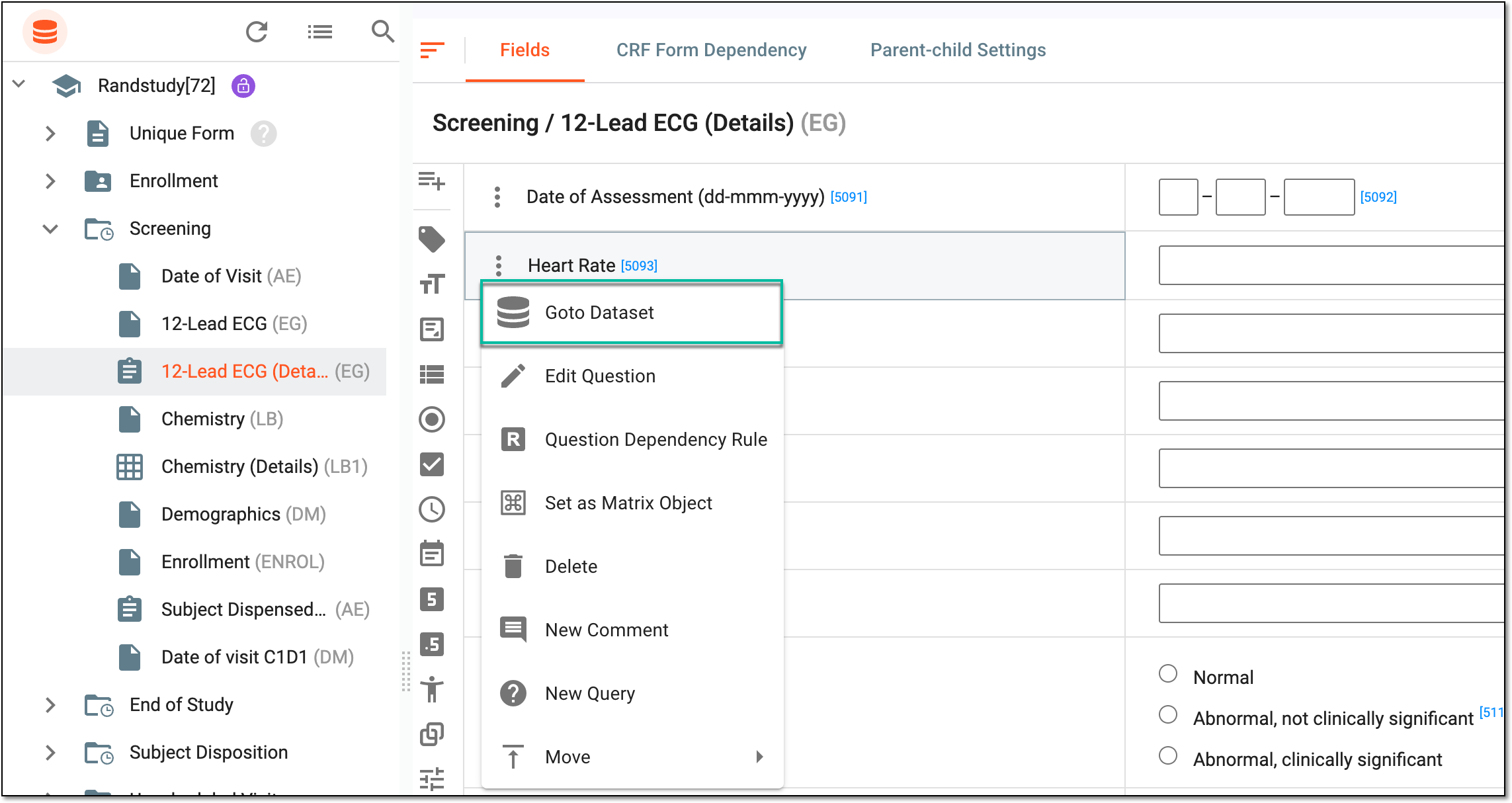The height and width of the screenshot is (803, 1512).
Task: Open Date of visit C1D1 (DM) form
Action: coord(257,657)
